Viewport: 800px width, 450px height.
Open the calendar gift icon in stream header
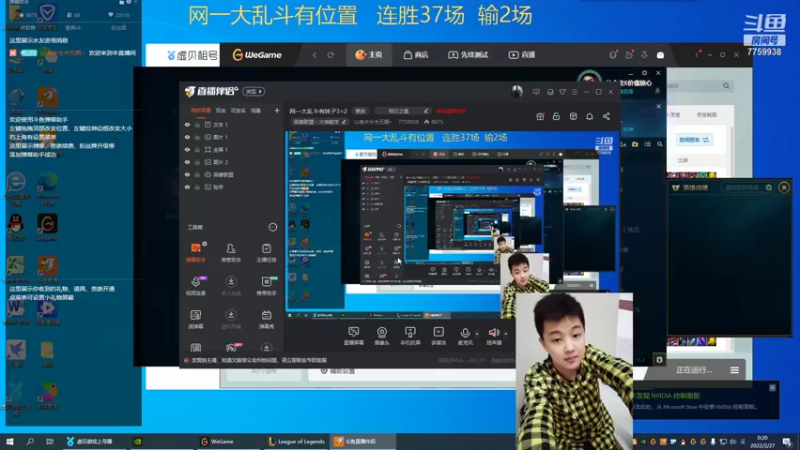540,116
